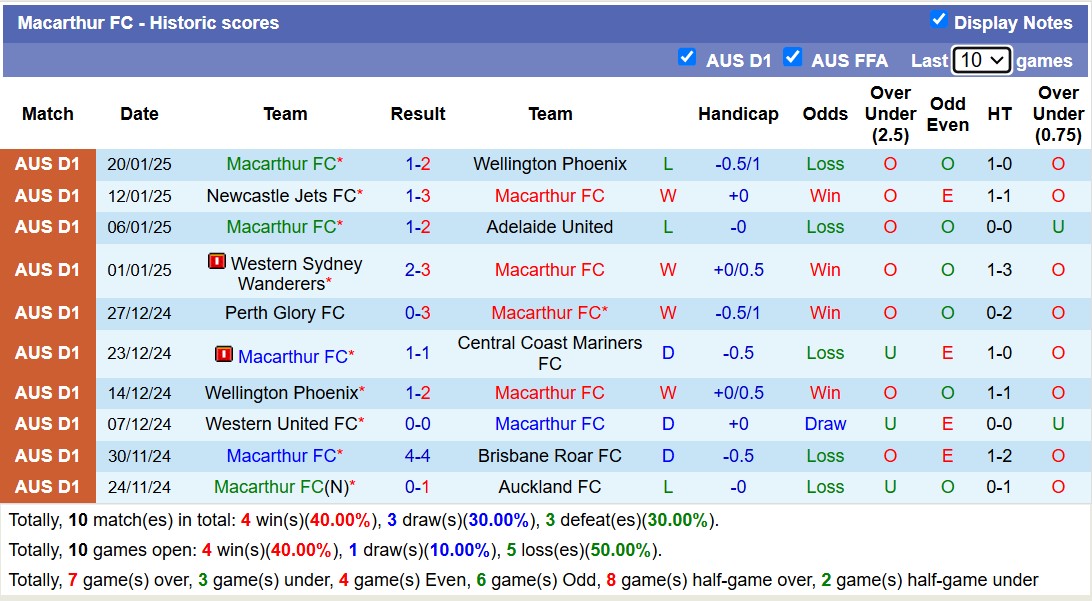Select Macarthur FC link in 12/01/25 row
This screenshot has height=601, width=1092.
point(549,196)
